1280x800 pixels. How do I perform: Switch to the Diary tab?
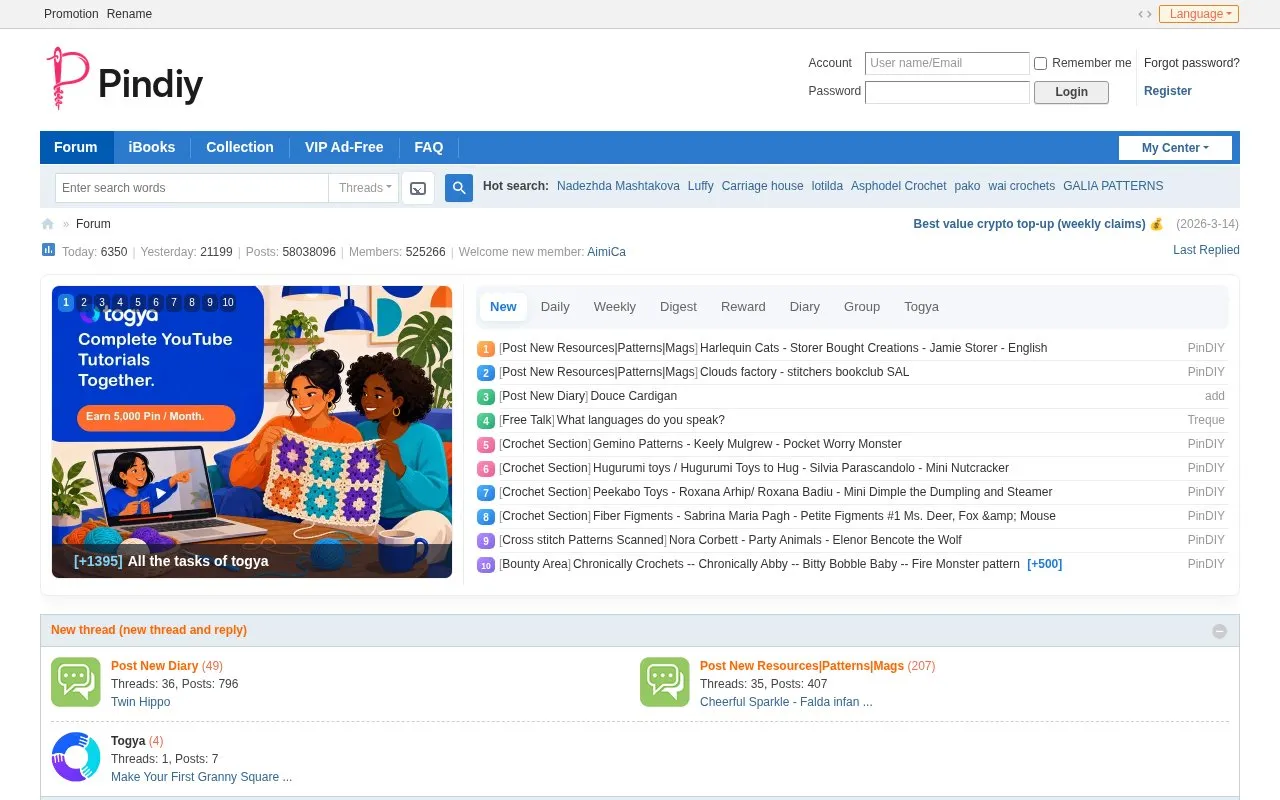[x=805, y=307]
